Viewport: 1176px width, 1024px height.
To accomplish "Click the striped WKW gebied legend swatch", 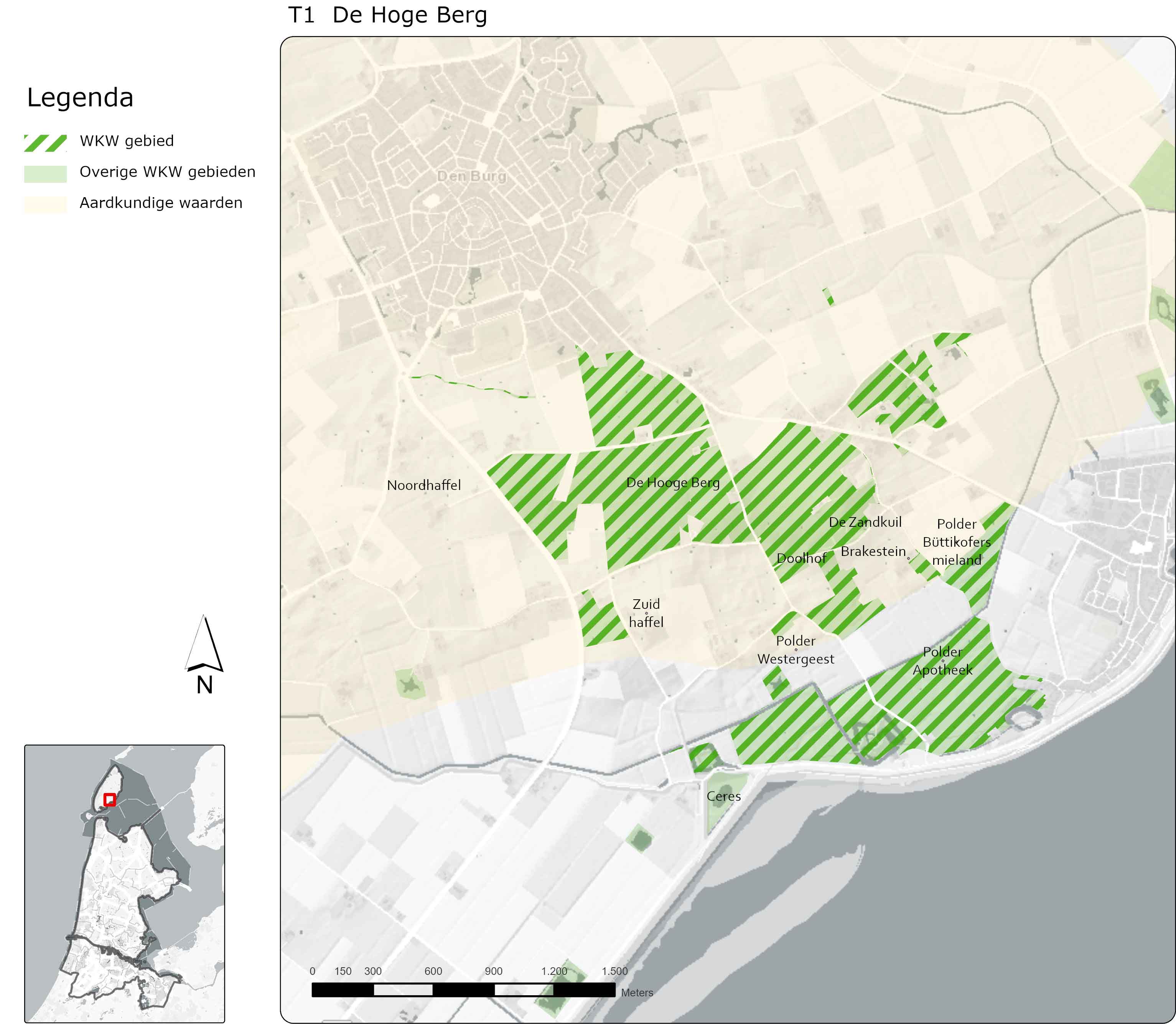I will [45, 143].
